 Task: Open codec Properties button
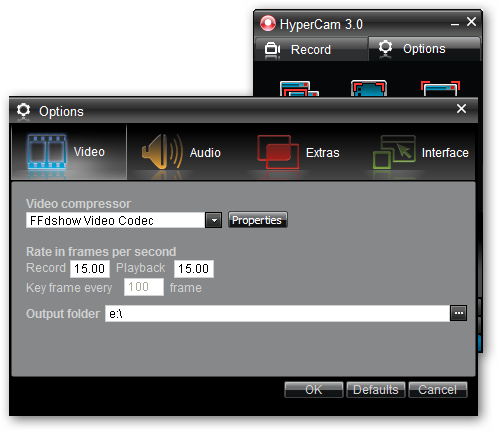coord(257,220)
